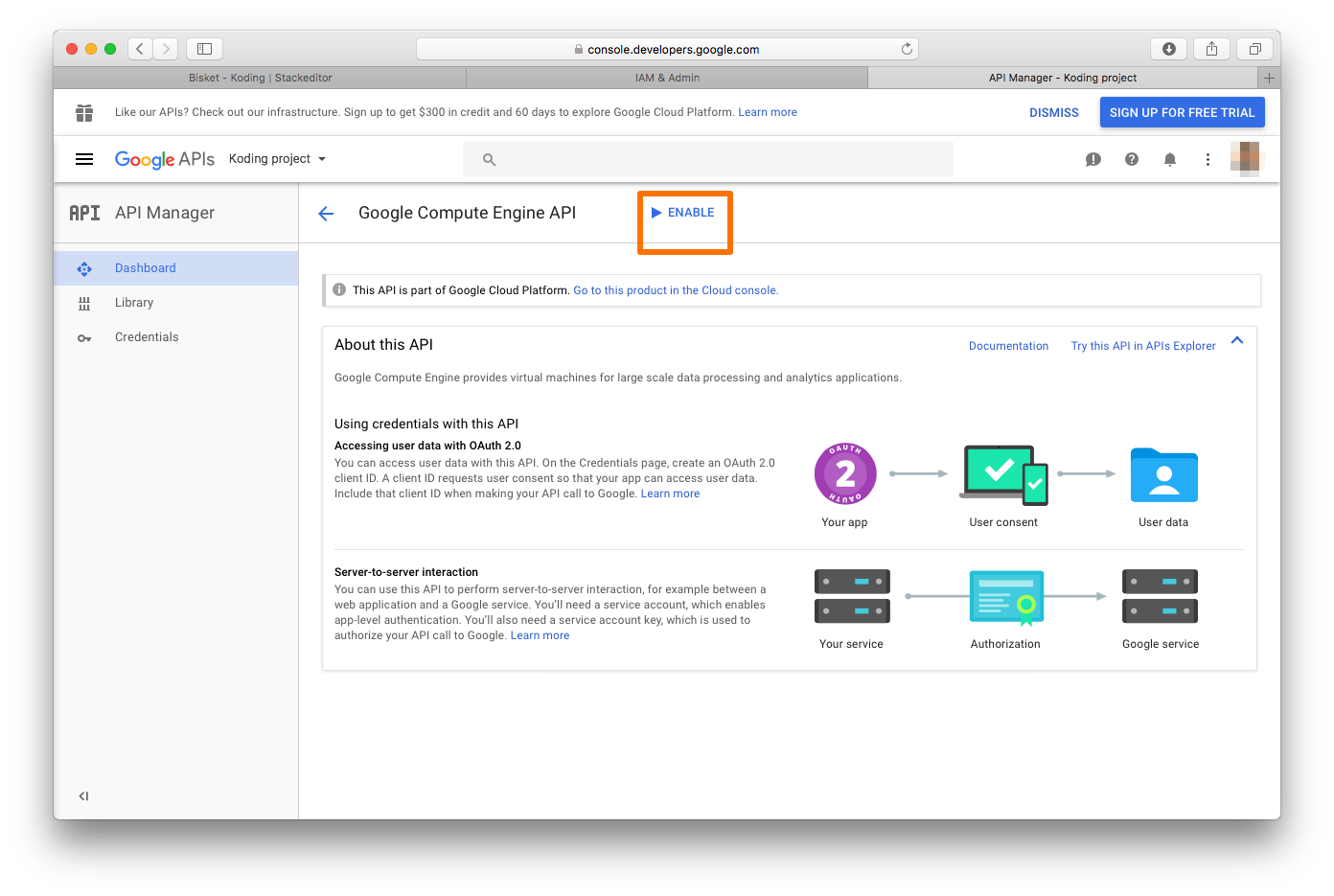Click the Google APIs logo
The image size is (1334, 896).
tap(165, 159)
